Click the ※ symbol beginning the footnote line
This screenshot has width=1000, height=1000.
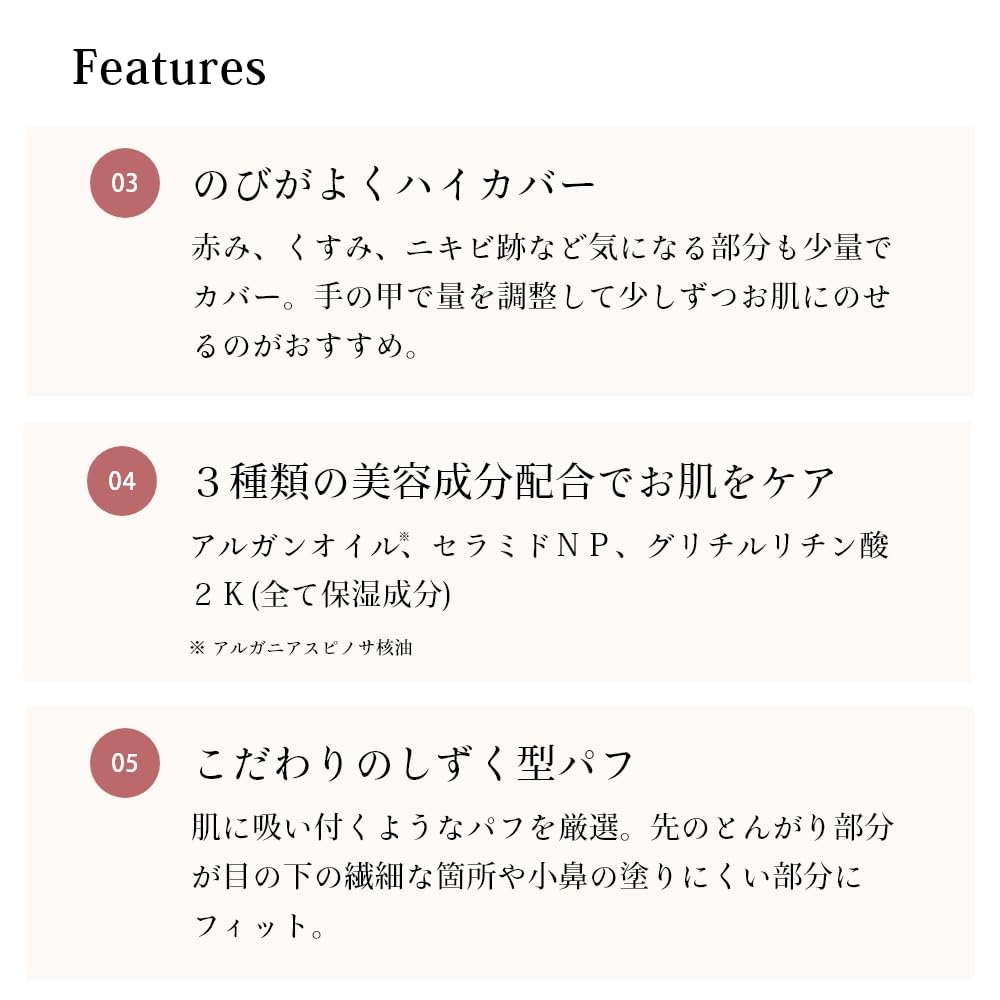tap(196, 647)
